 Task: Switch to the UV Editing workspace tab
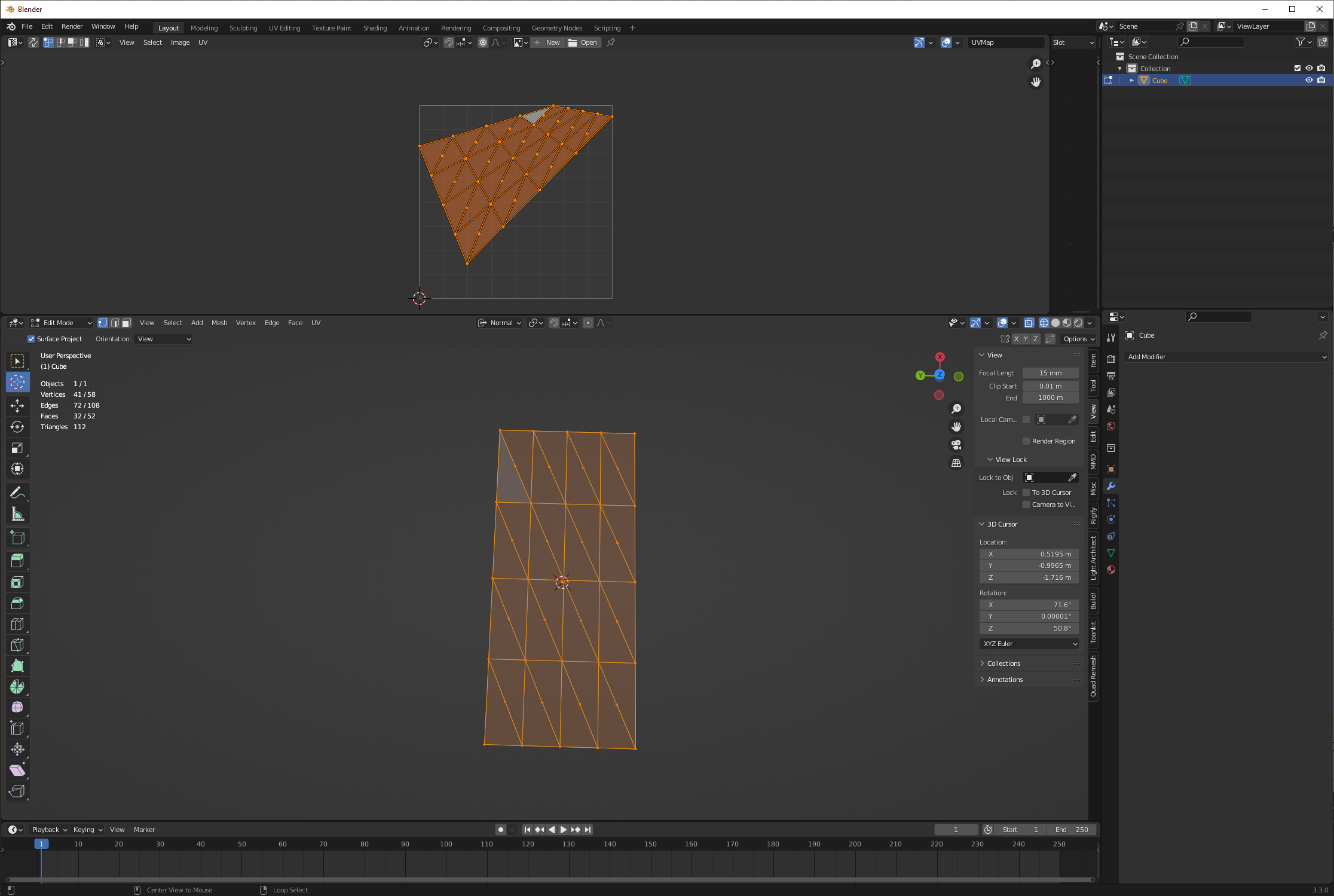[284, 28]
